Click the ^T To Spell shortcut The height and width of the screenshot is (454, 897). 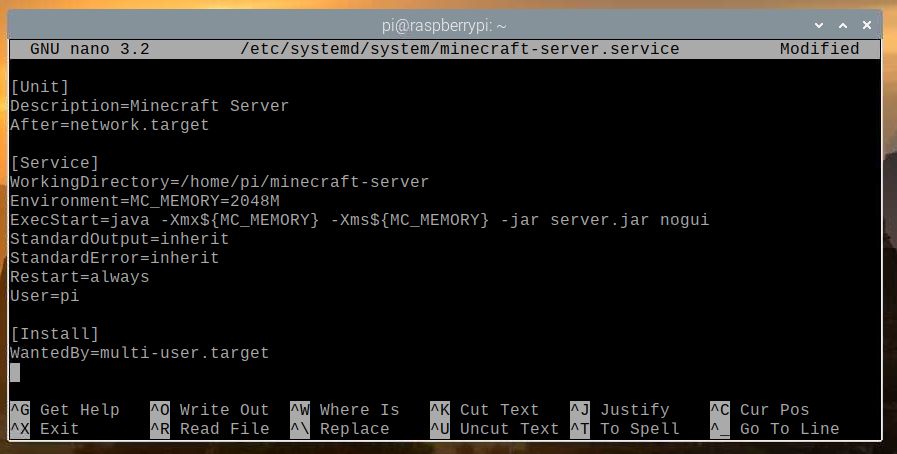pyautogui.click(x=625, y=429)
